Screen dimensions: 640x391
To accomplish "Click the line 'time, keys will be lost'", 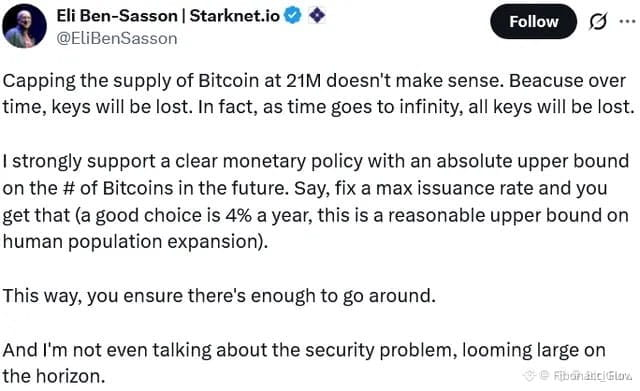I will pos(318,107).
